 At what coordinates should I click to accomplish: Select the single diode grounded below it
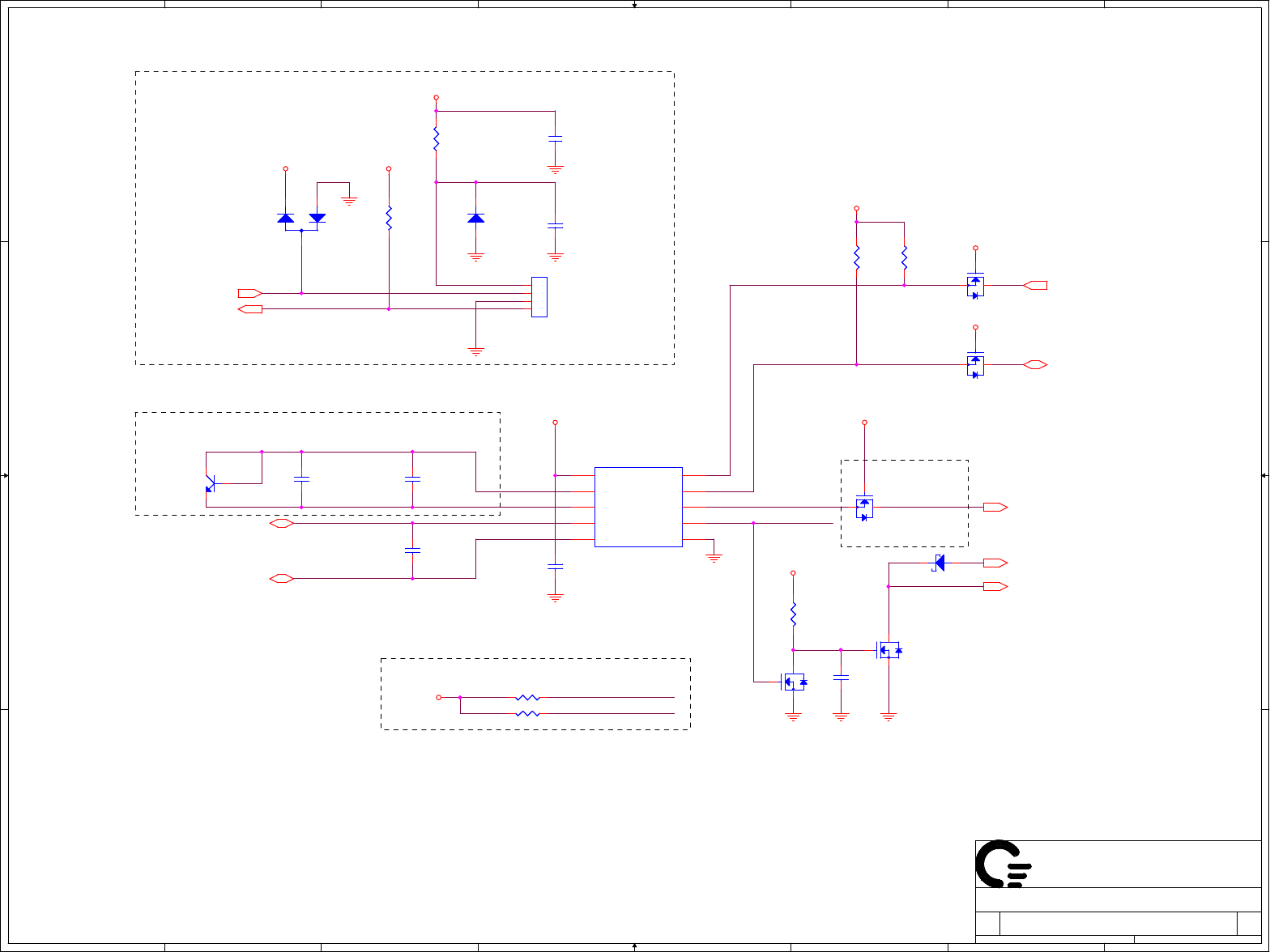[x=476, y=219]
